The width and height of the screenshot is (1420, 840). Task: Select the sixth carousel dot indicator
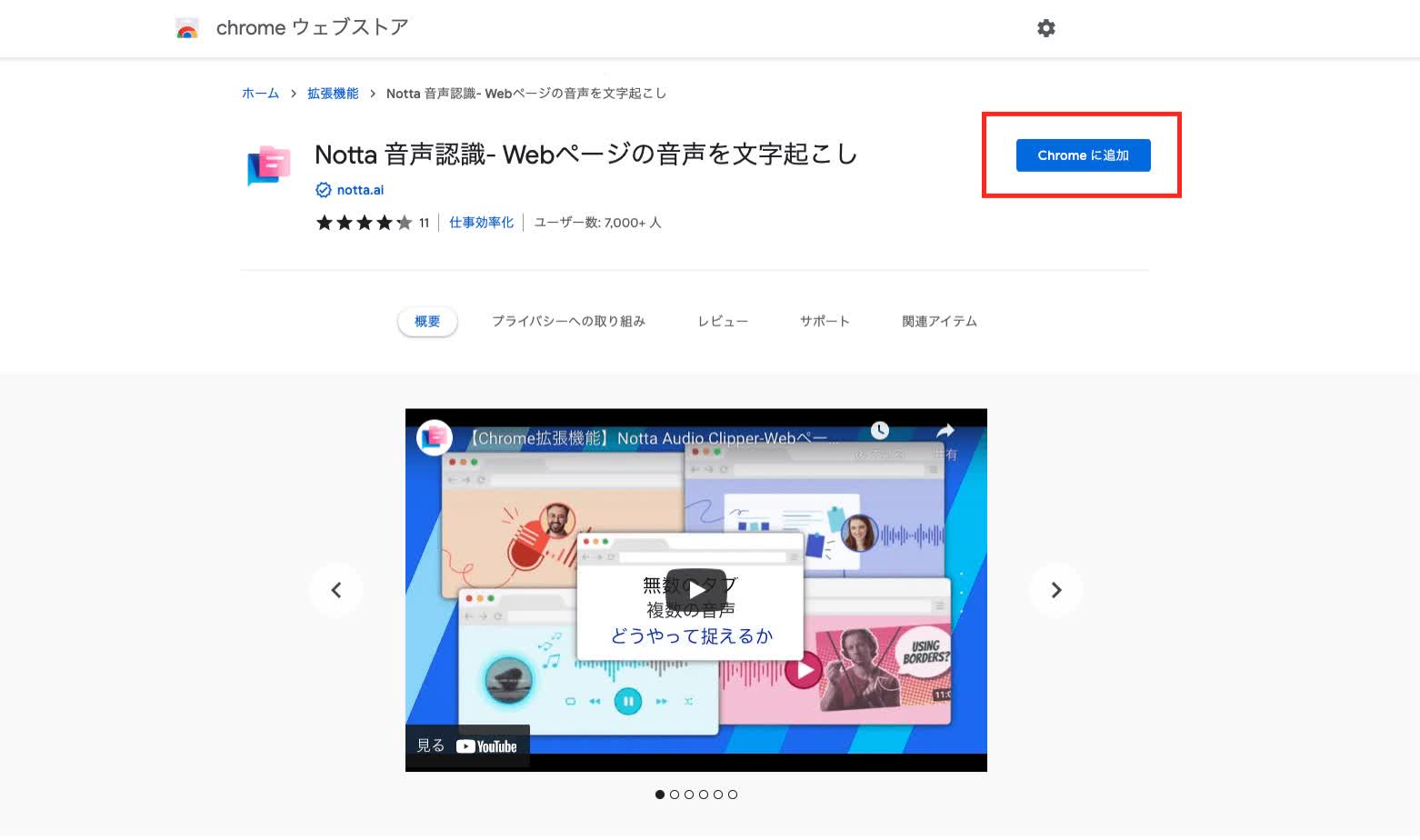[733, 795]
